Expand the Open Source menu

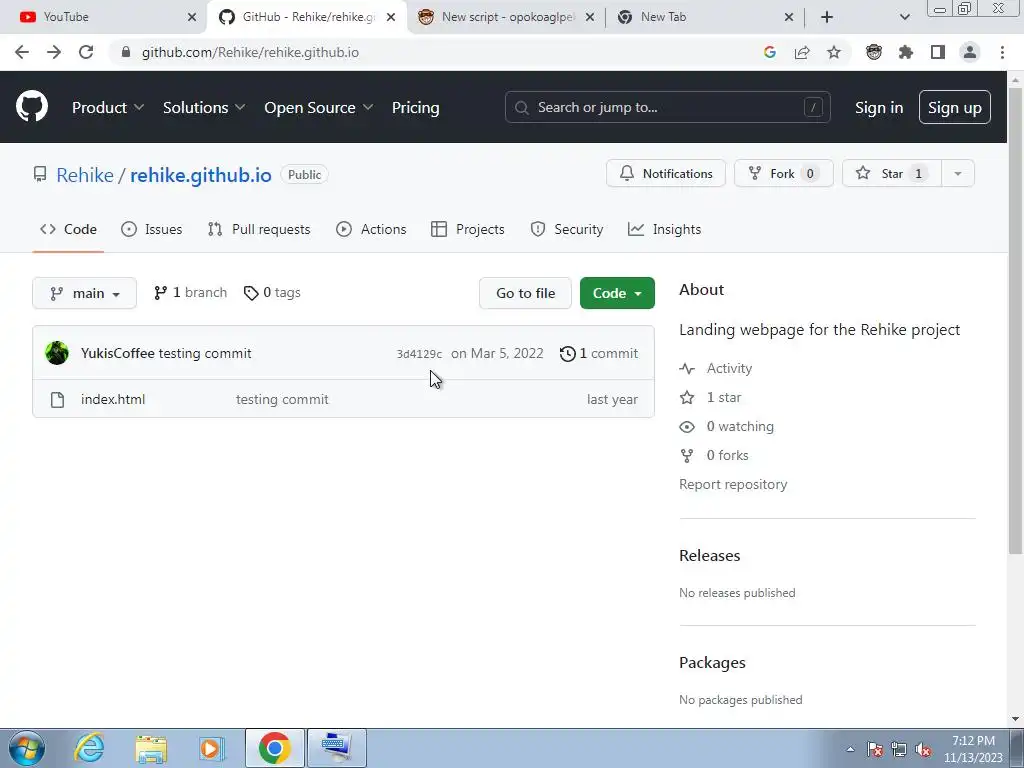(x=319, y=108)
